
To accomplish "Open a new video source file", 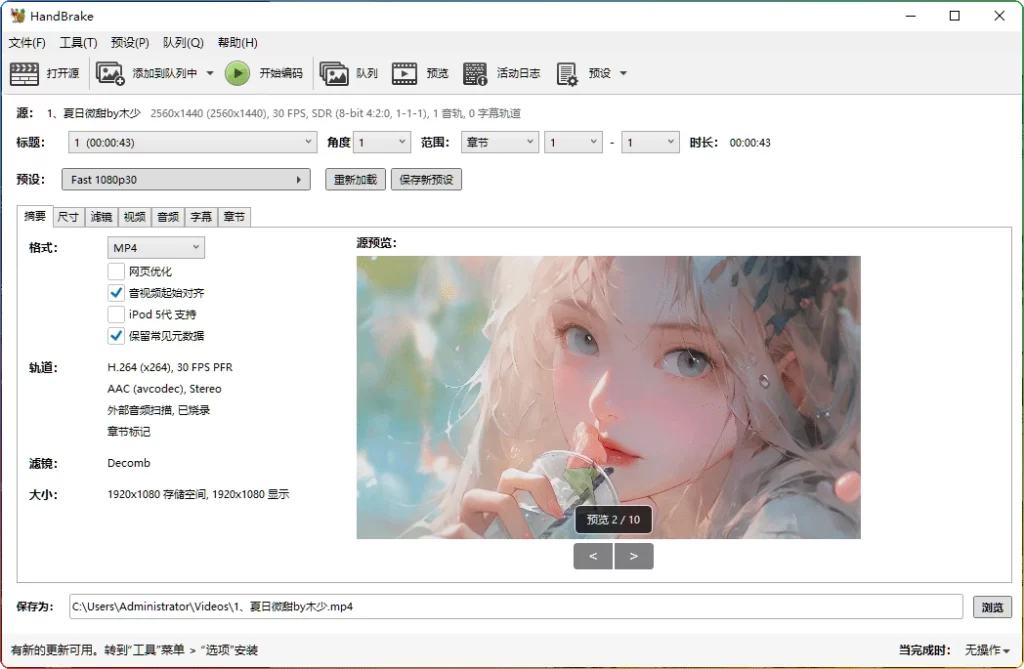I will tap(44, 72).
